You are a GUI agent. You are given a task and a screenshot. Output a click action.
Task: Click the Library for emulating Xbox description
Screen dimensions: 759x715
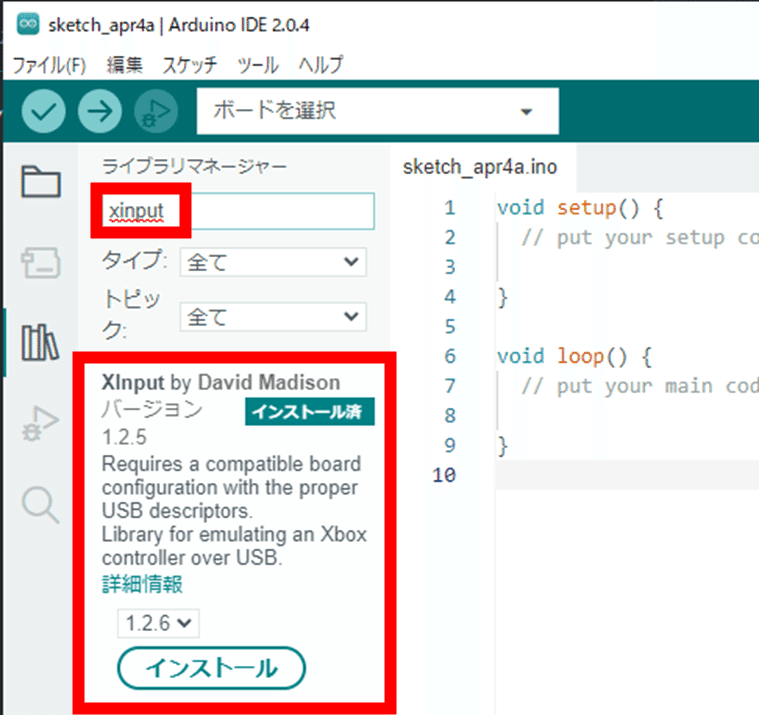(234, 546)
